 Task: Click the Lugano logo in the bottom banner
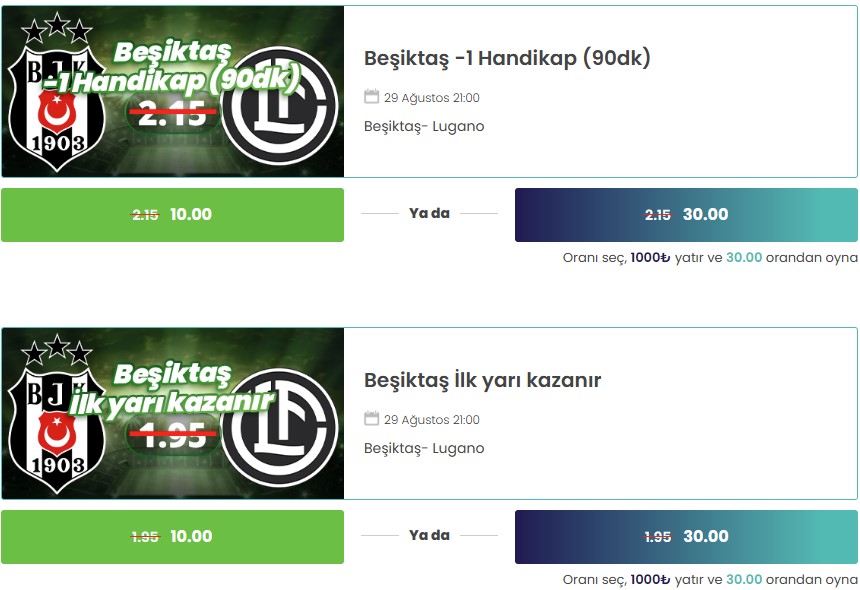pos(280,427)
